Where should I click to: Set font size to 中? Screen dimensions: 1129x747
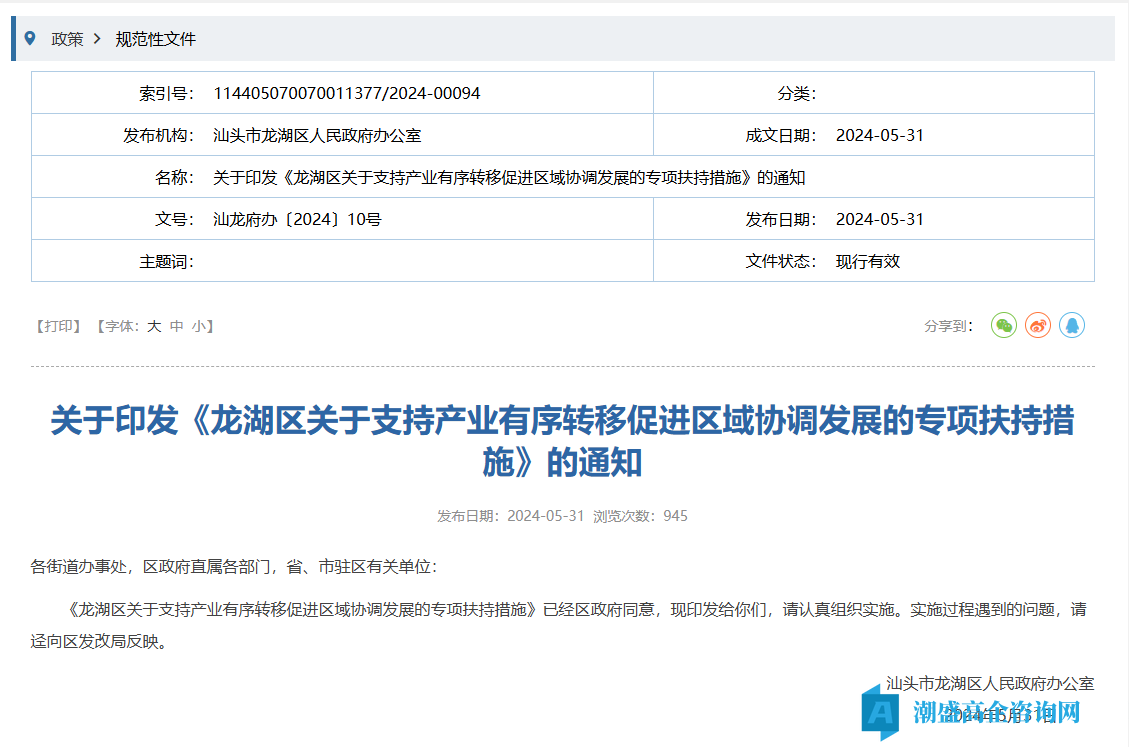[177, 326]
